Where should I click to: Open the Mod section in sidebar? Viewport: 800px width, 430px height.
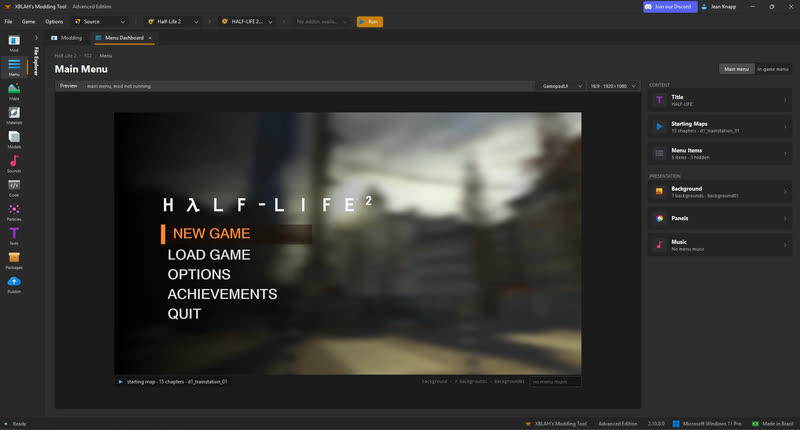pos(14,42)
